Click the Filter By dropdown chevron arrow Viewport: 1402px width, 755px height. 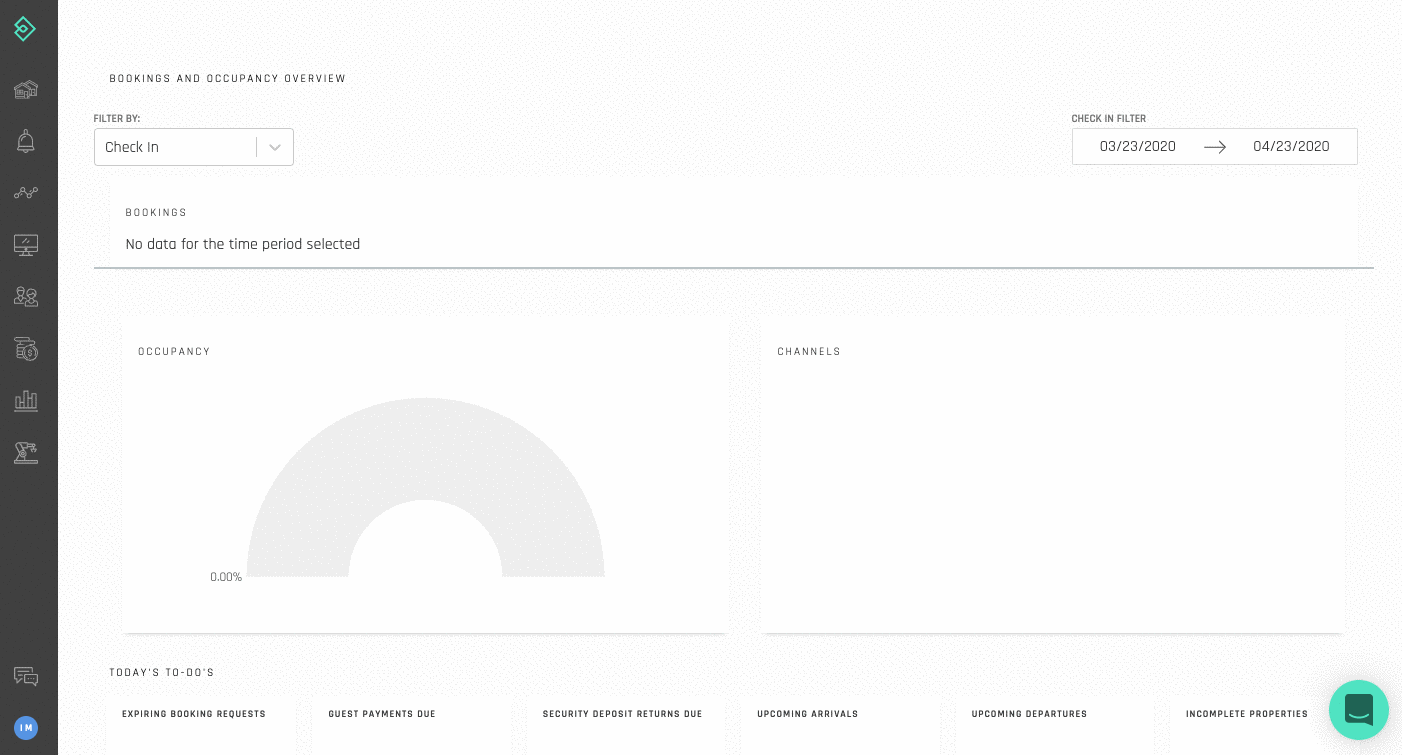click(x=275, y=147)
